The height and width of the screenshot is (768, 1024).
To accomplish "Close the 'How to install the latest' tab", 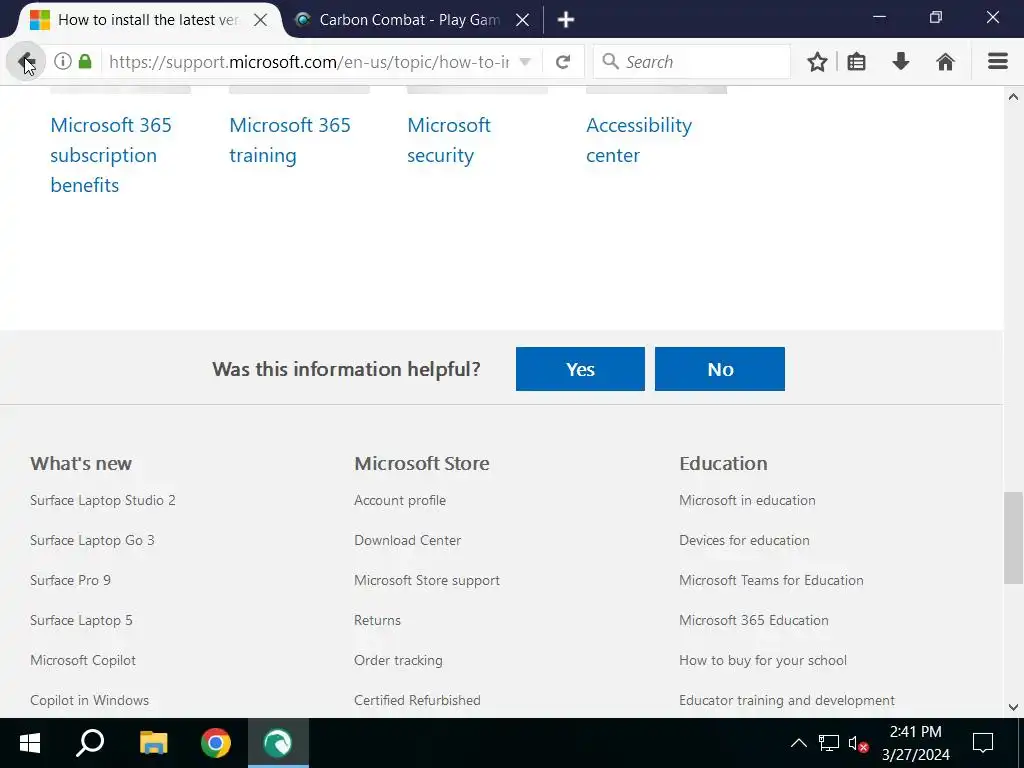I will point(260,20).
